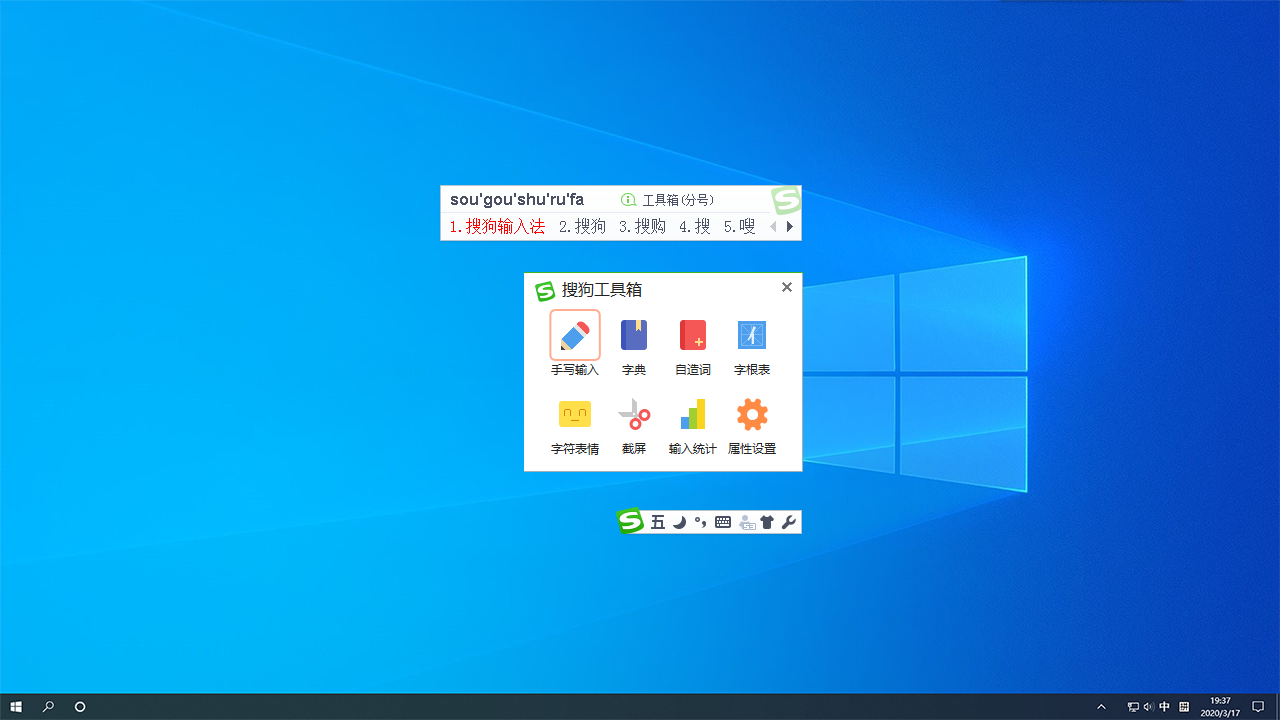Click the 工具箱(分号) hint link
Screen dimensions: 1280x720
668,200
